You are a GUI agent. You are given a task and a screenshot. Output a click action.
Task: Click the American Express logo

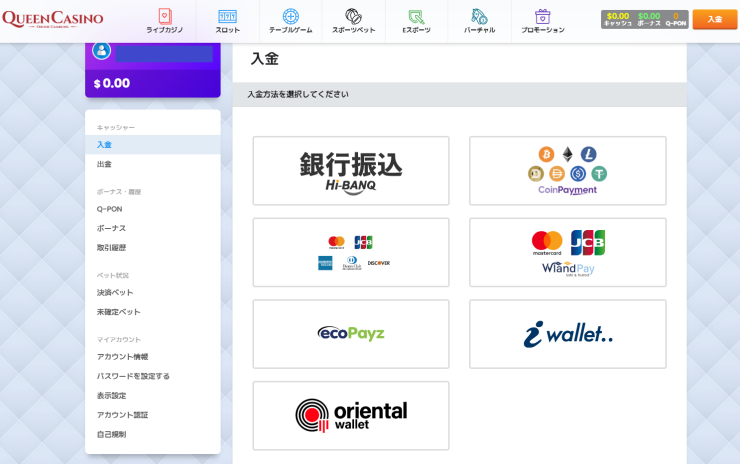325,263
